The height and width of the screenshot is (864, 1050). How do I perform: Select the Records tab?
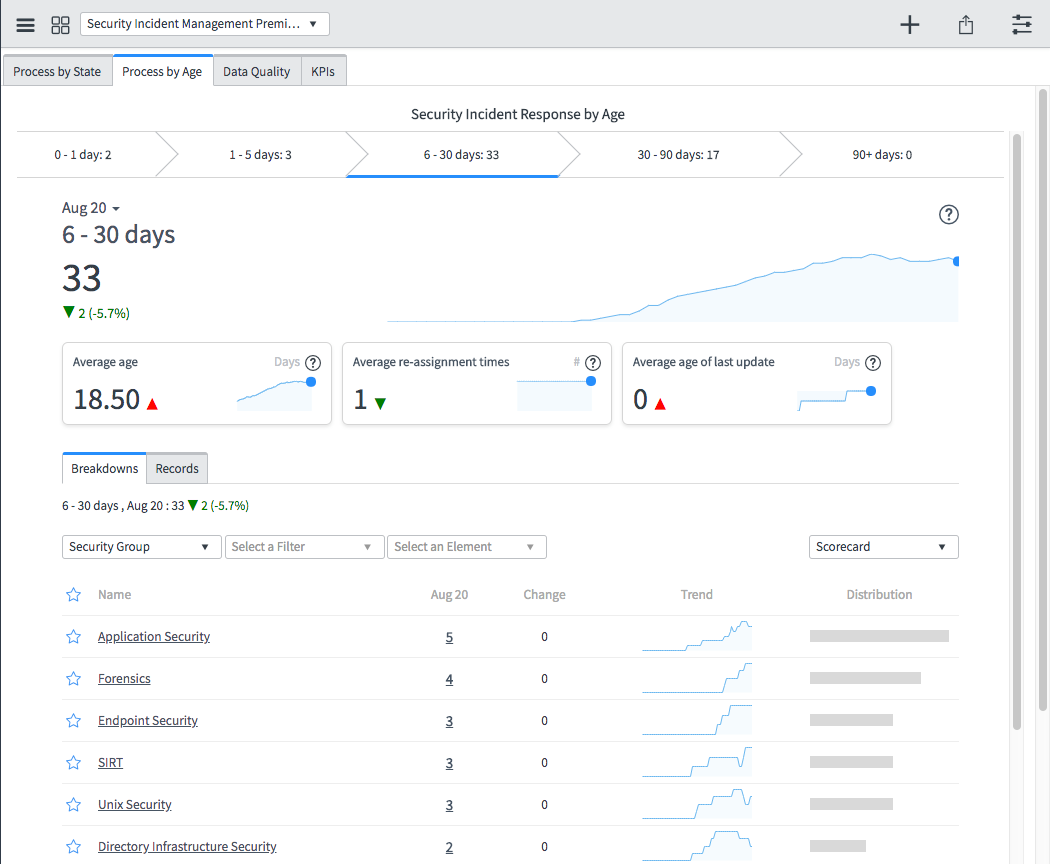click(x=177, y=468)
